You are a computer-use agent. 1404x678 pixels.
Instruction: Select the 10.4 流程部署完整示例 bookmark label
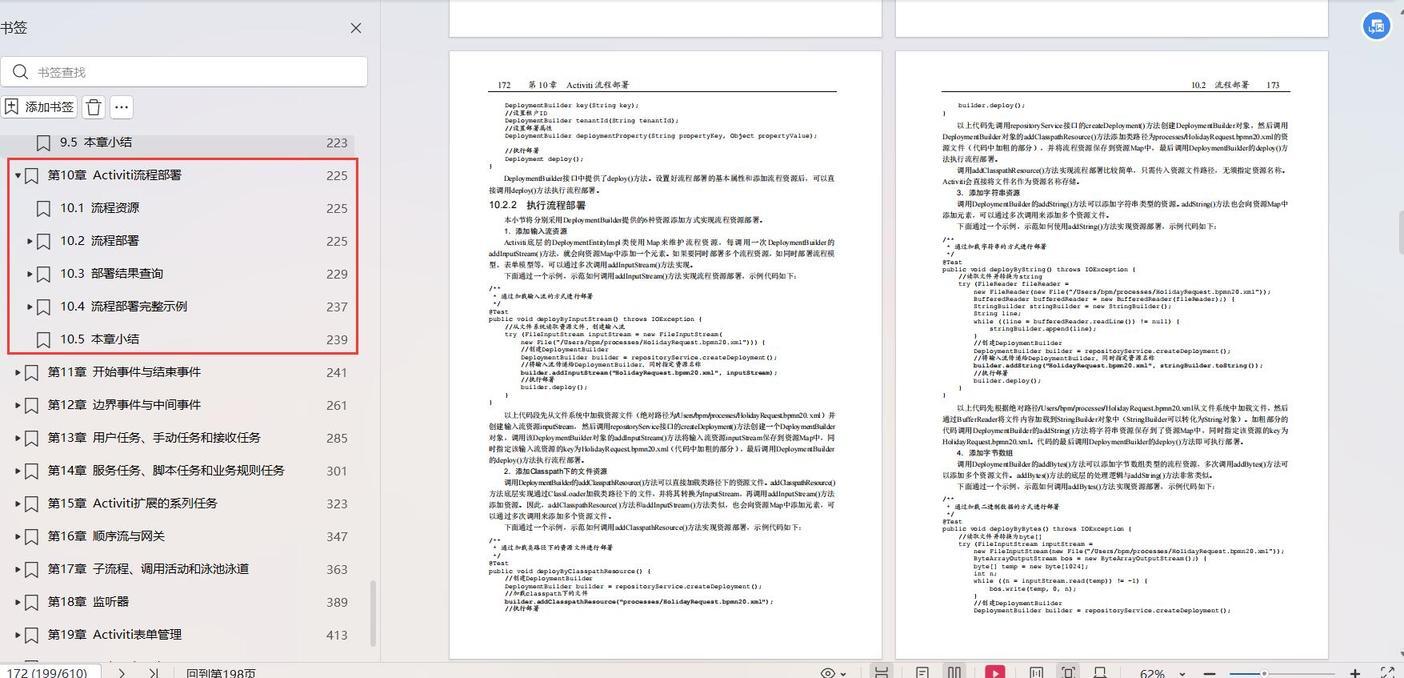click(x=123, y=306)
